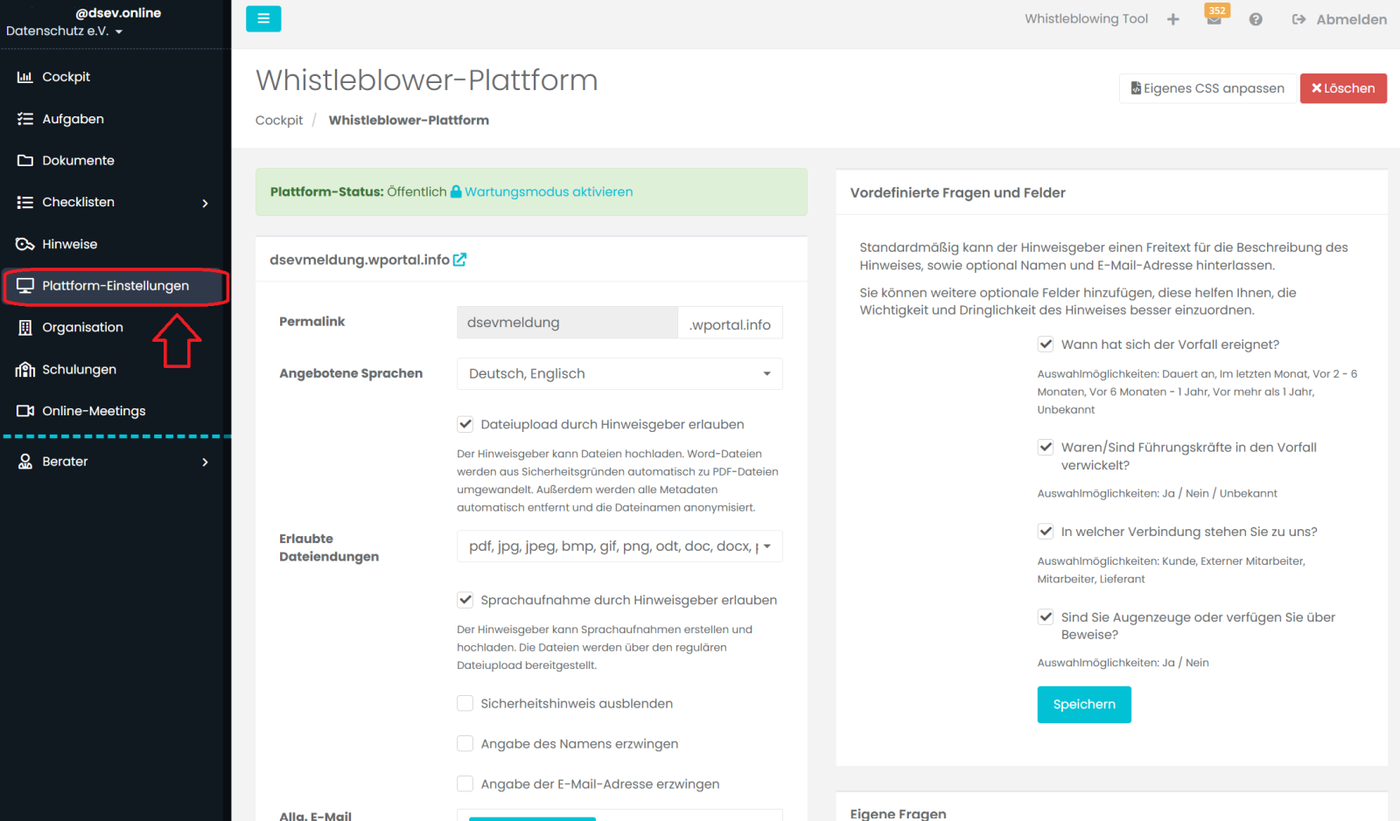
Task: Open the Erlaubte Dateiendungen dropdown
Action: [620, 547]
